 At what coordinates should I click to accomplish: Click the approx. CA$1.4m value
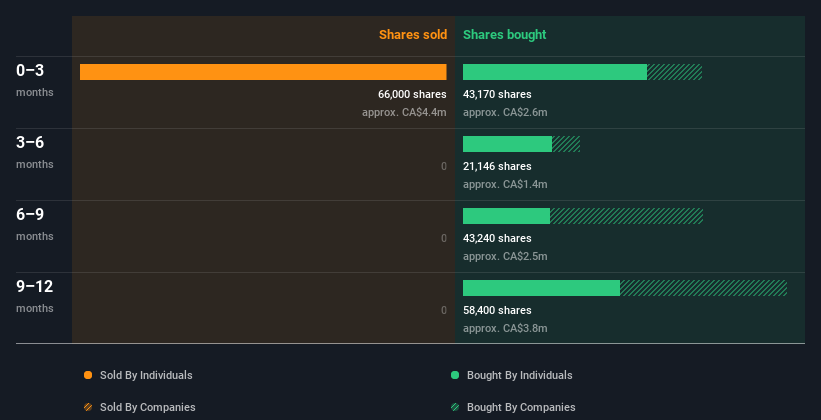pos(505,184)
